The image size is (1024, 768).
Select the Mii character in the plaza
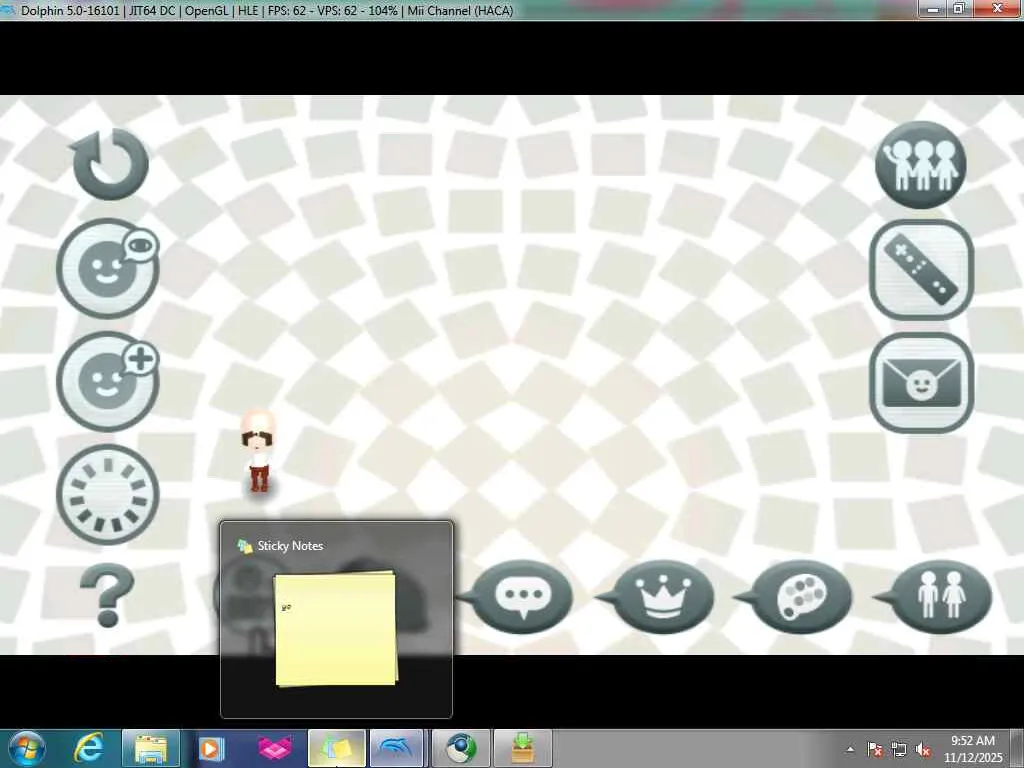(258, 453)
